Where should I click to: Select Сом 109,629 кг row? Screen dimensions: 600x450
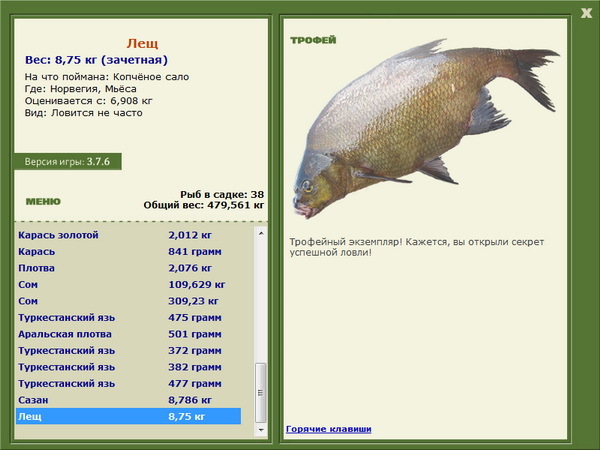coord(129,284)
